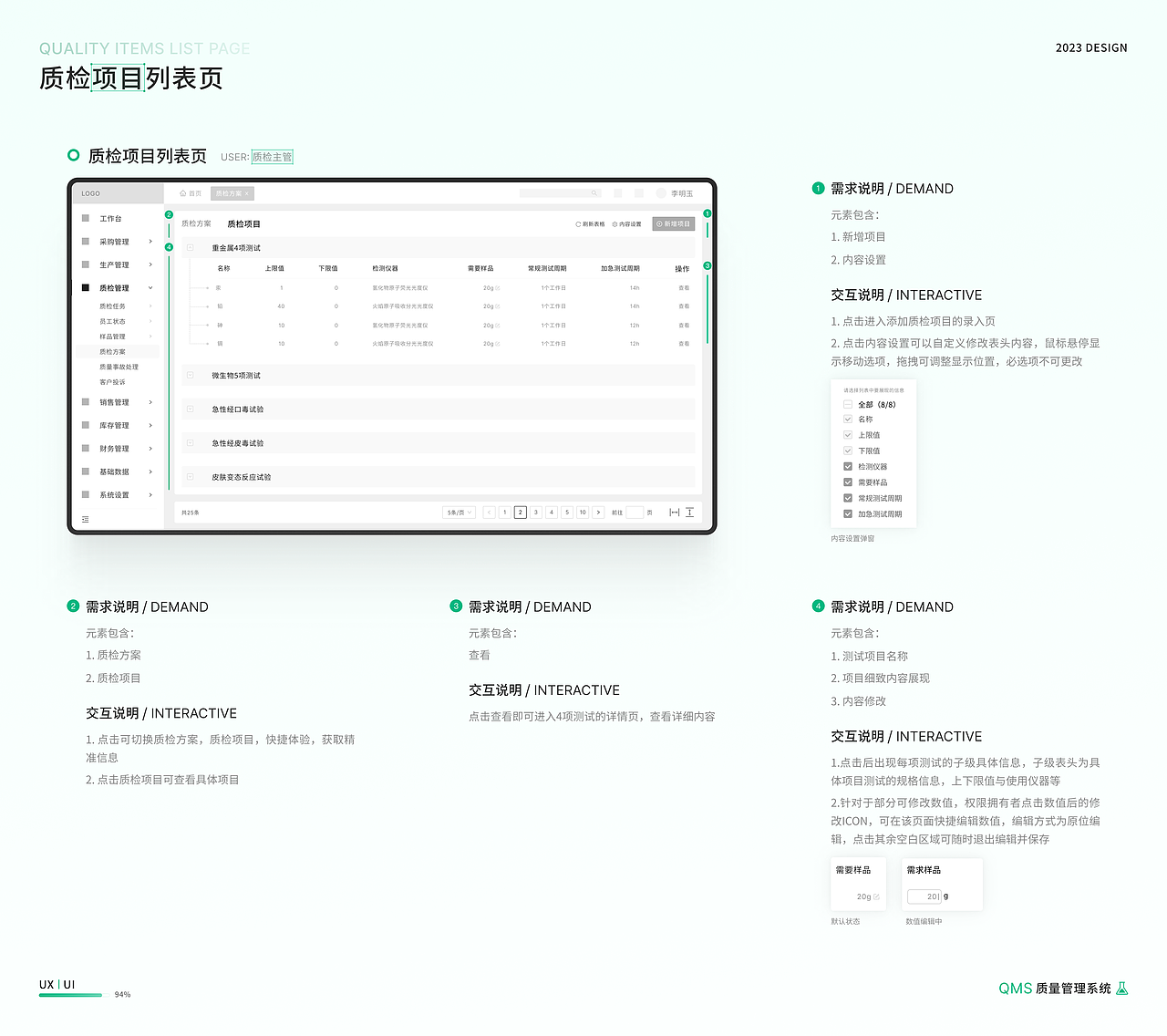Viewport: 1167px width, 1036px height.
Task: Open the 5条/页 page size dropdown
Action: click(459, 513)
